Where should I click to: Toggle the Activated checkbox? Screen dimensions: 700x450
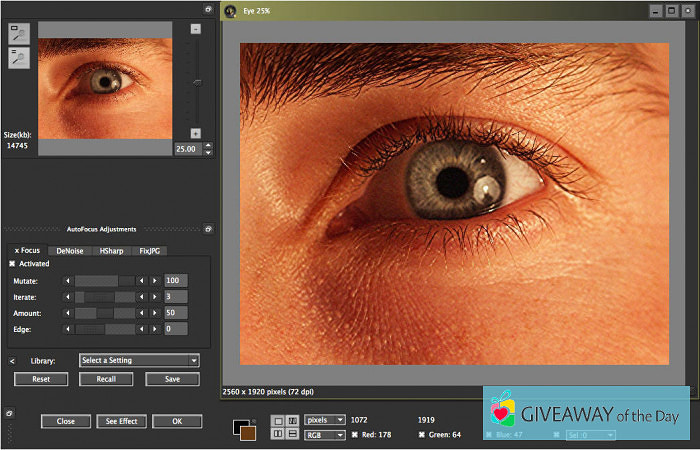[x=12, y=264]
